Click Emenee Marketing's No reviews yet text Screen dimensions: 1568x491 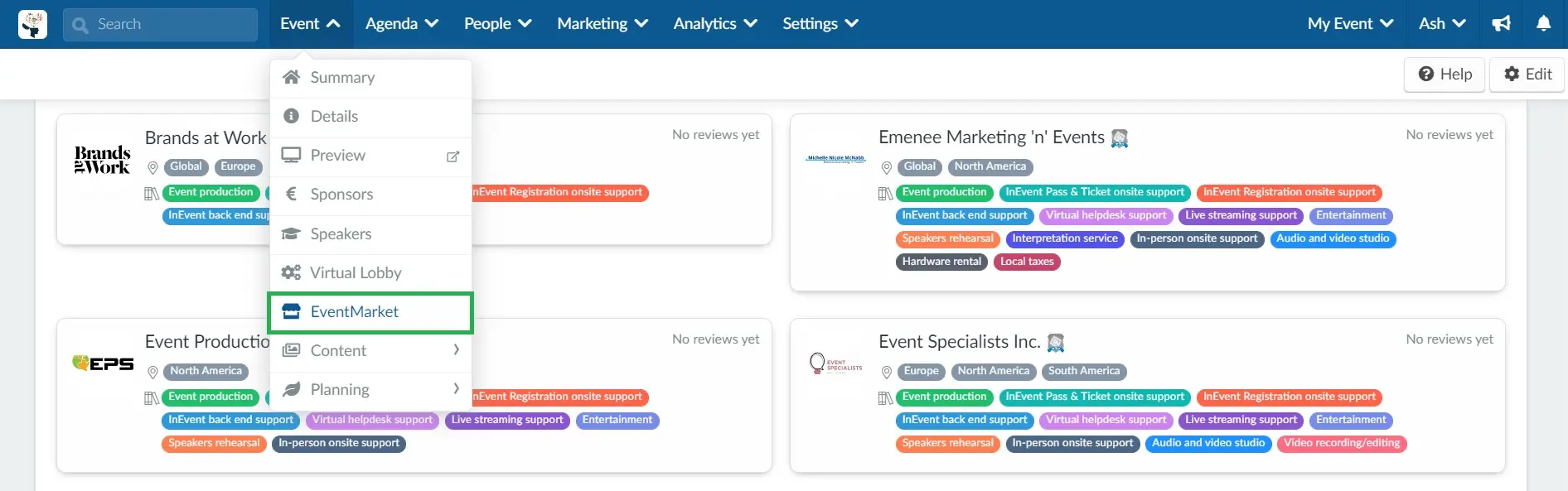tap(1449, 134)
